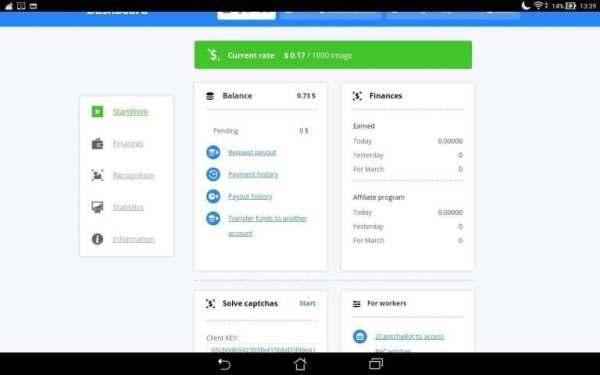Open Transfer funds to another account link
Image resolution: width=600 pixels, height=375 pixels.
[267, 225]
